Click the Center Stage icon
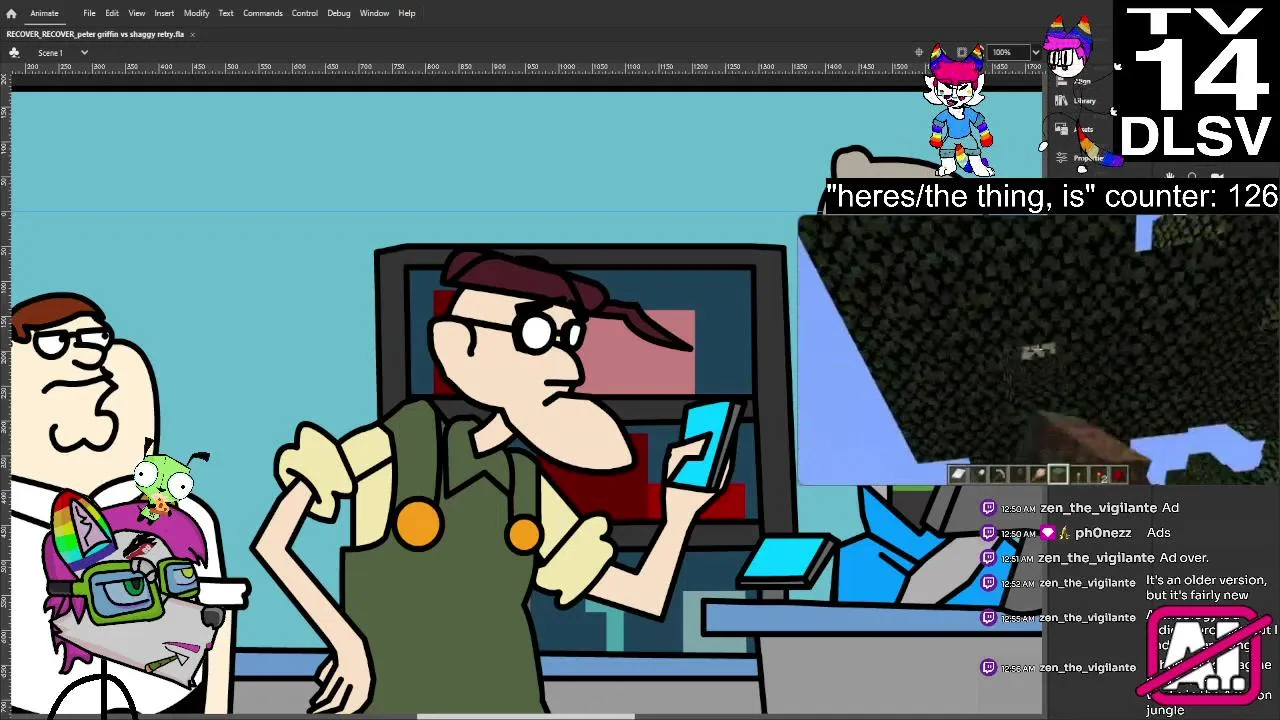This screenshot has height=720, width=1280. click(919, 52)
